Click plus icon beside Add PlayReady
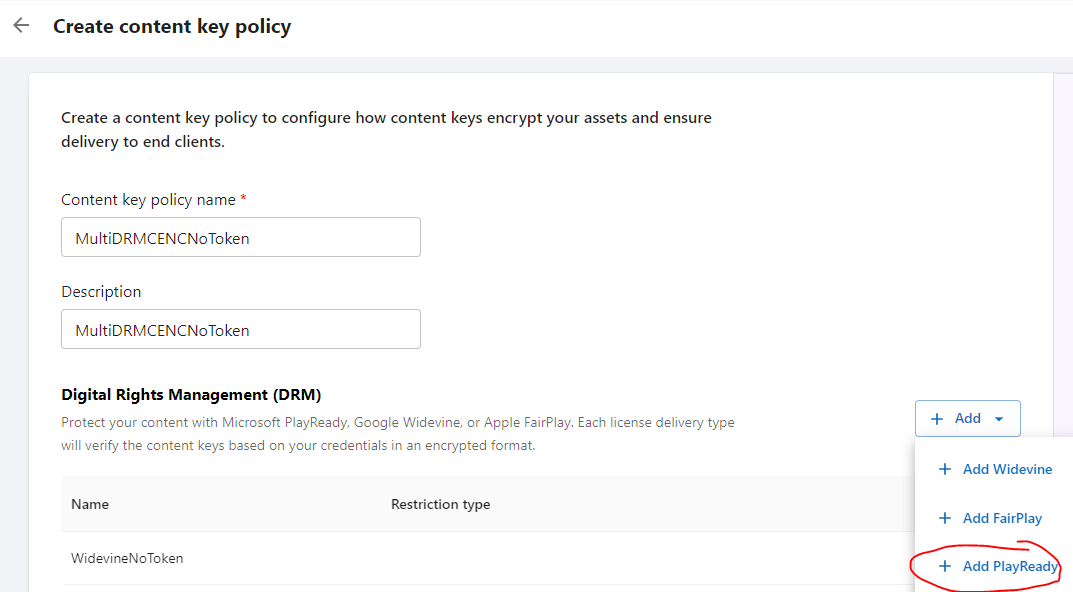1073x592 pixels. tap(944, 566)
